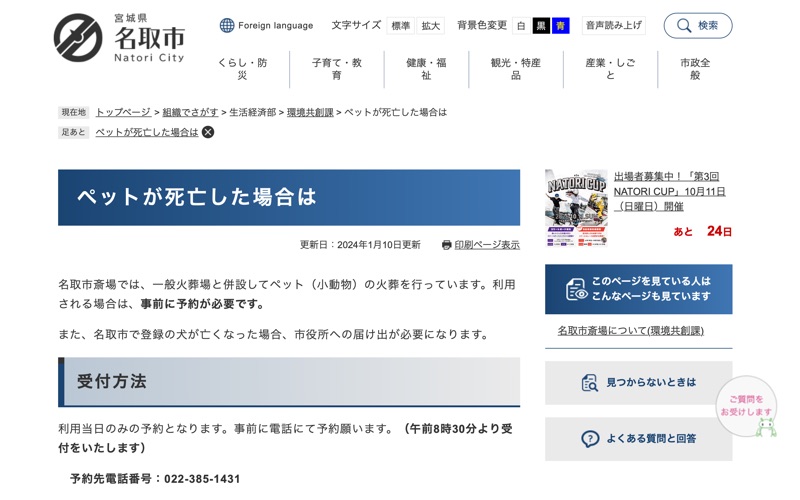Click bold text 事前に予約が必要です
This screenshot has width=800, height=500.
203,304
